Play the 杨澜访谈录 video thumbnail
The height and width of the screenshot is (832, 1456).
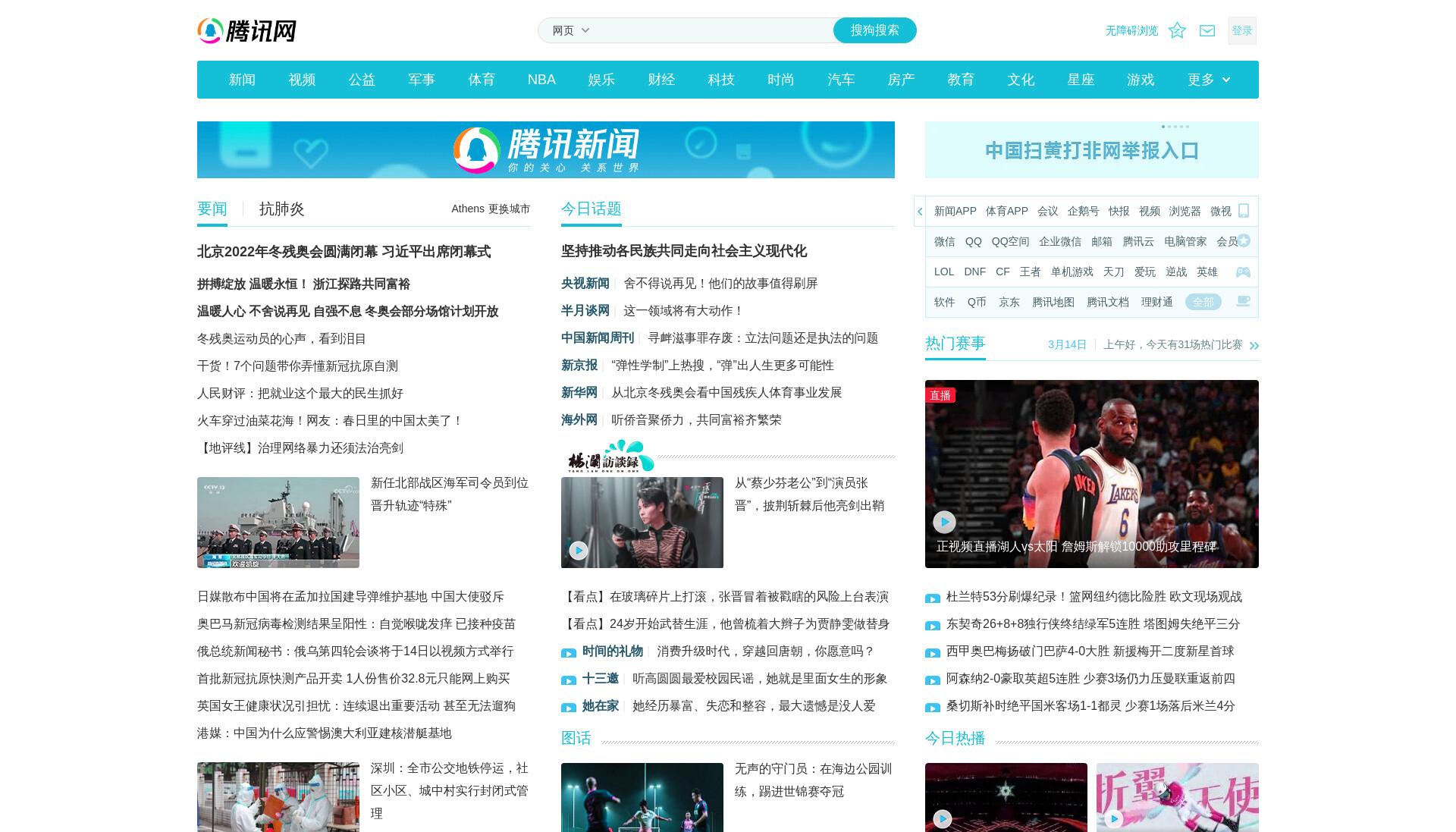pyautogui.click(x=579, y=551)
